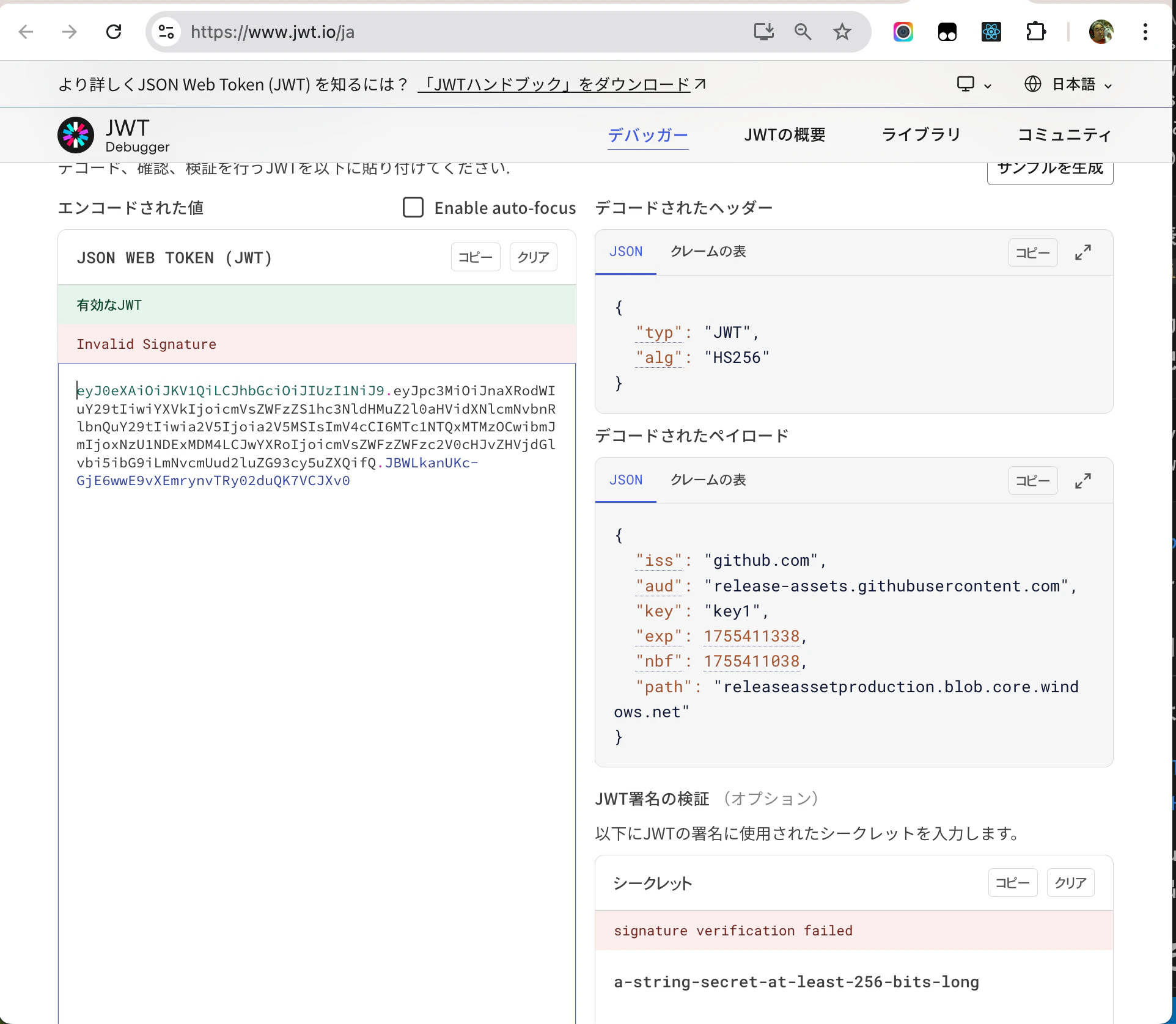Click the JWTハンドブック download link

562,84
